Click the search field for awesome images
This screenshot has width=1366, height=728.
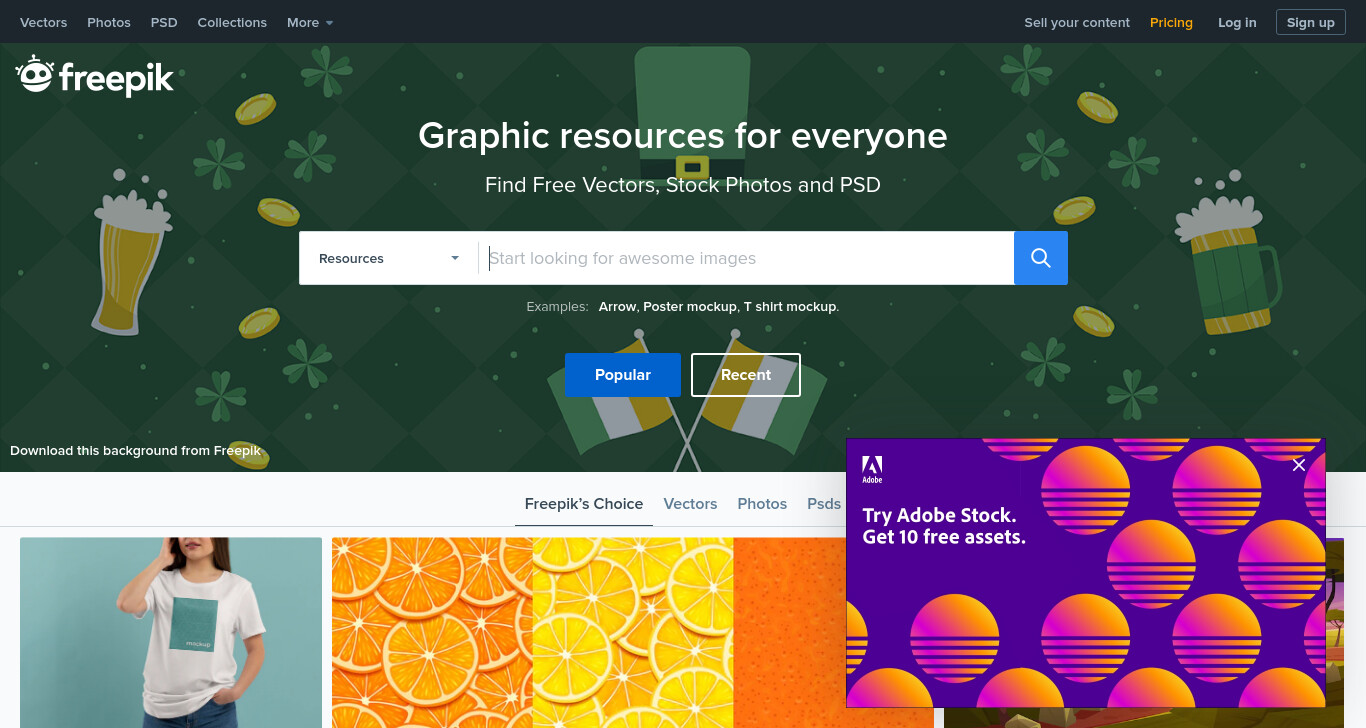746,258
